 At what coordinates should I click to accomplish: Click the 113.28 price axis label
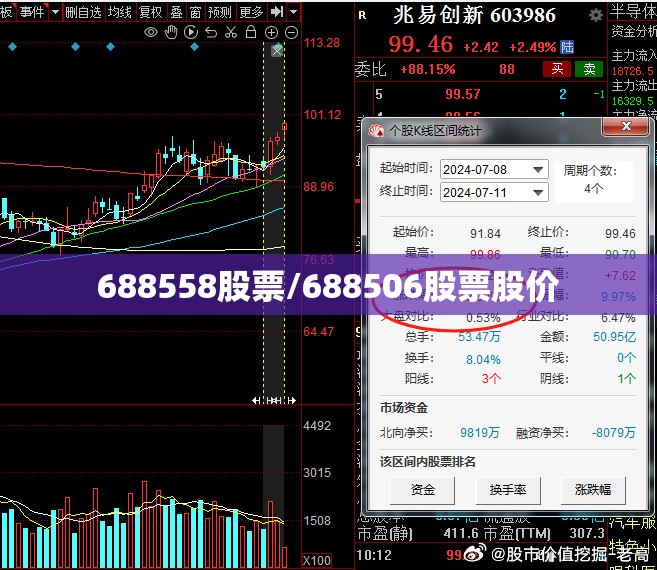point(322,43)
